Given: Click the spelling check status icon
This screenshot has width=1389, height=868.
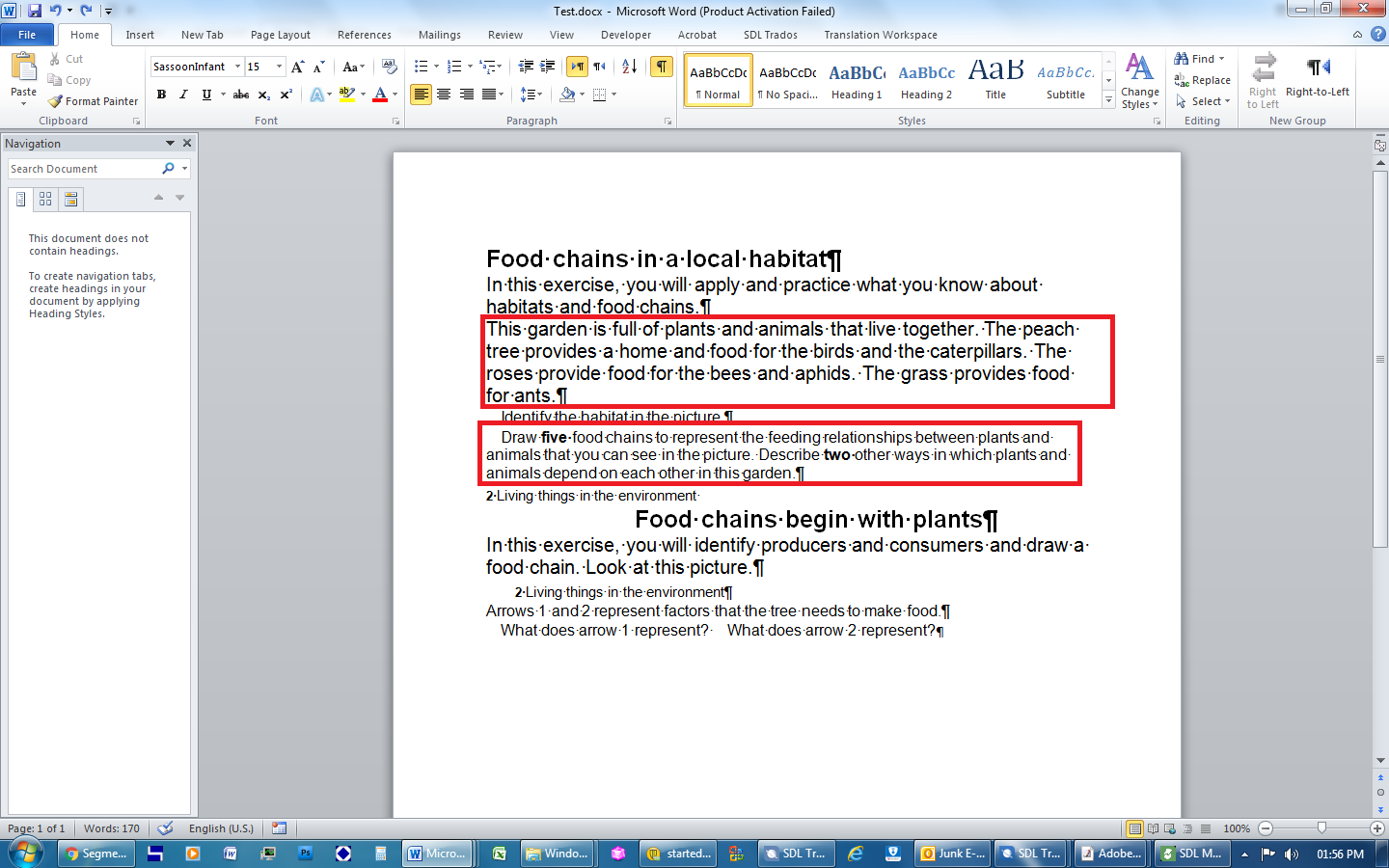Looking at the screenshot, I should click(x=165, y=827).
